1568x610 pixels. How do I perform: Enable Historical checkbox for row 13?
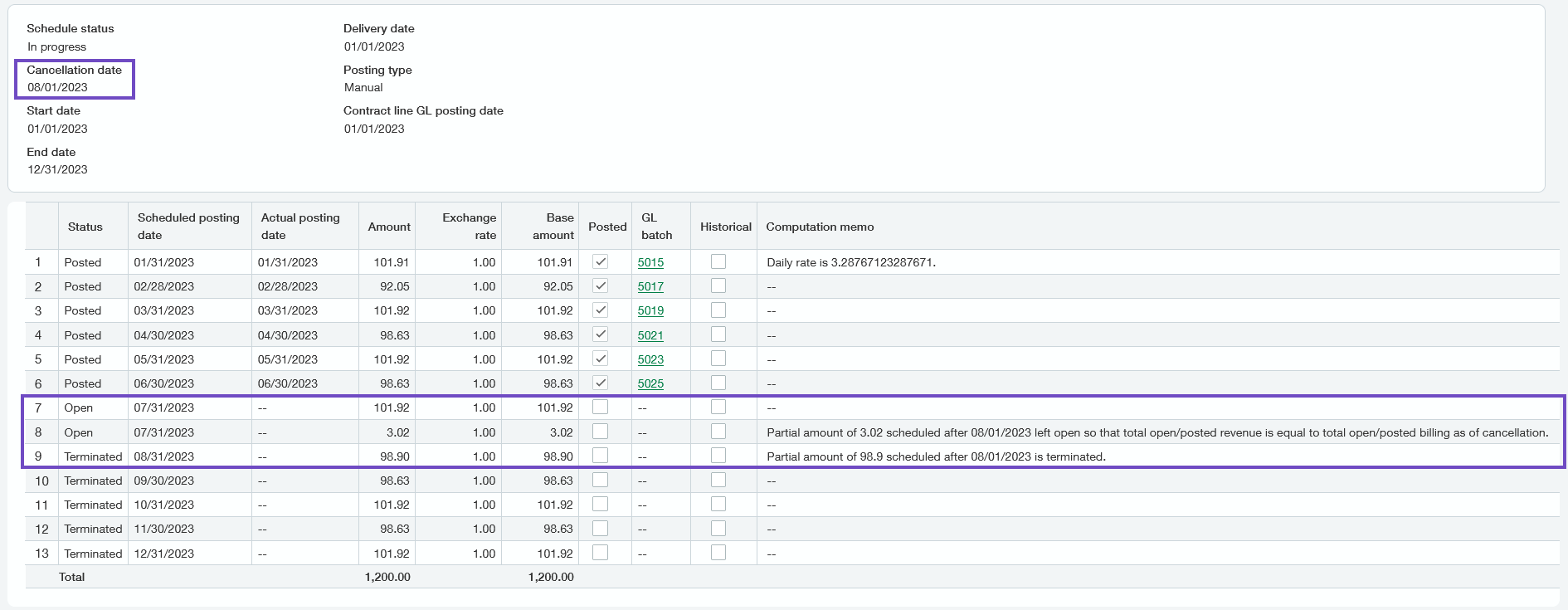click(x=718, y=553)
